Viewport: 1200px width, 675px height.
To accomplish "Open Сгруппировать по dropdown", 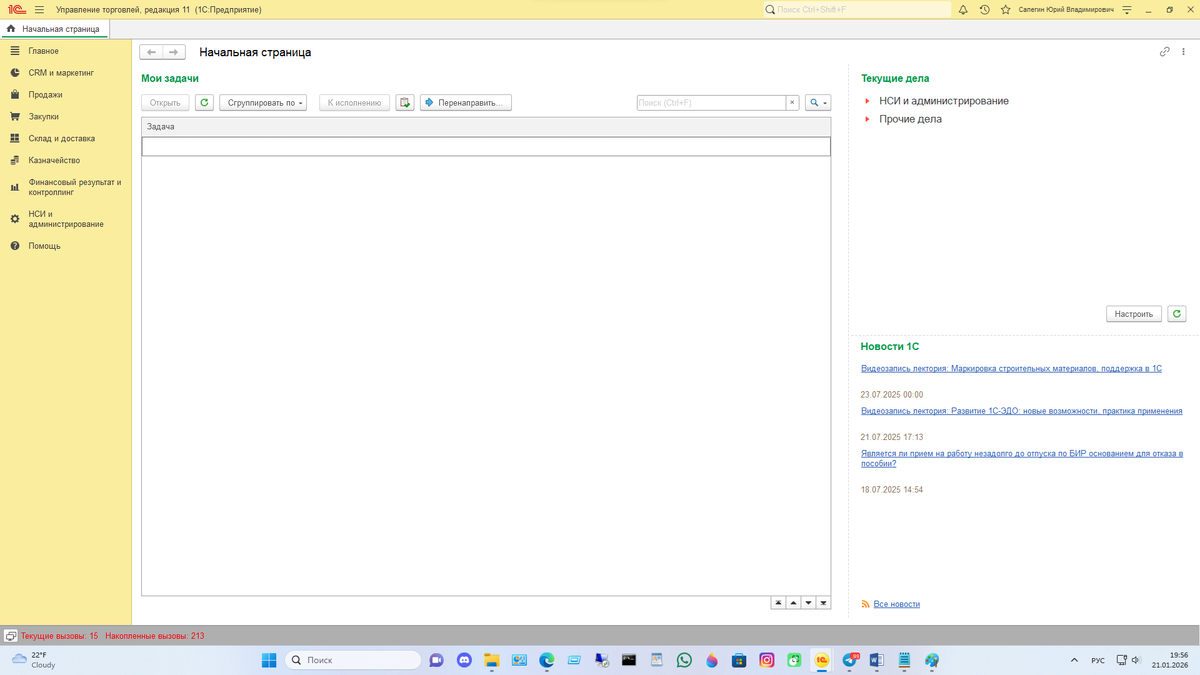I will tap(262, 103).
